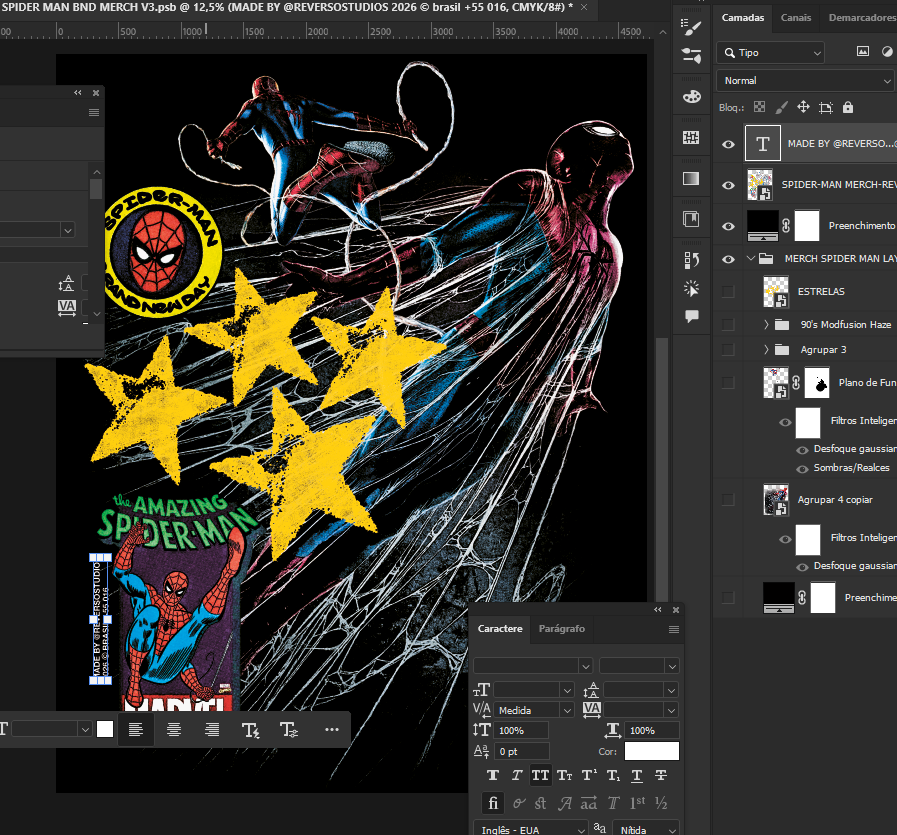Show the ESTRELAS layer
The height and width of the screenshot is (835, 897).
[x=728, y=292]
